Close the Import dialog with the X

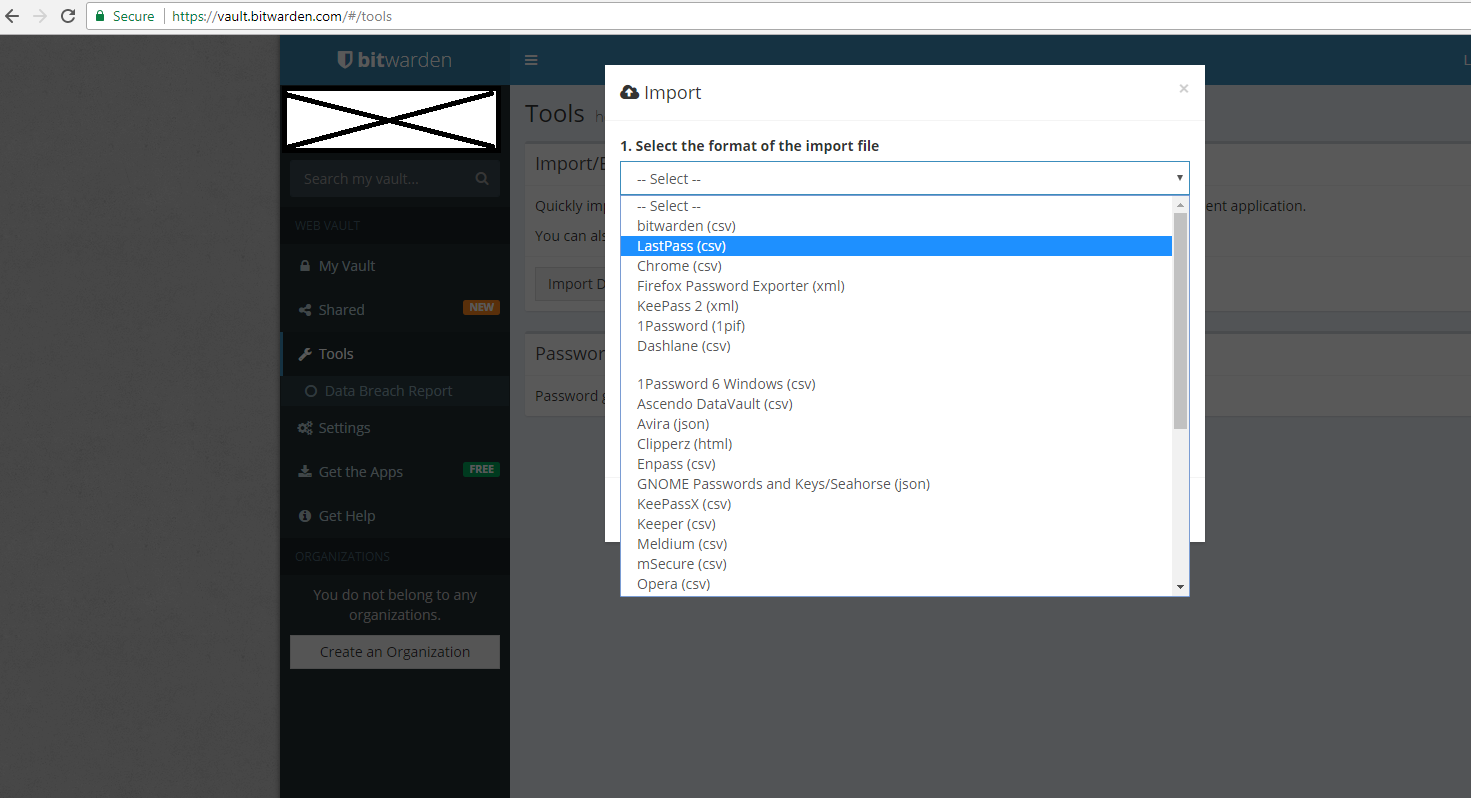(1183, 89)
